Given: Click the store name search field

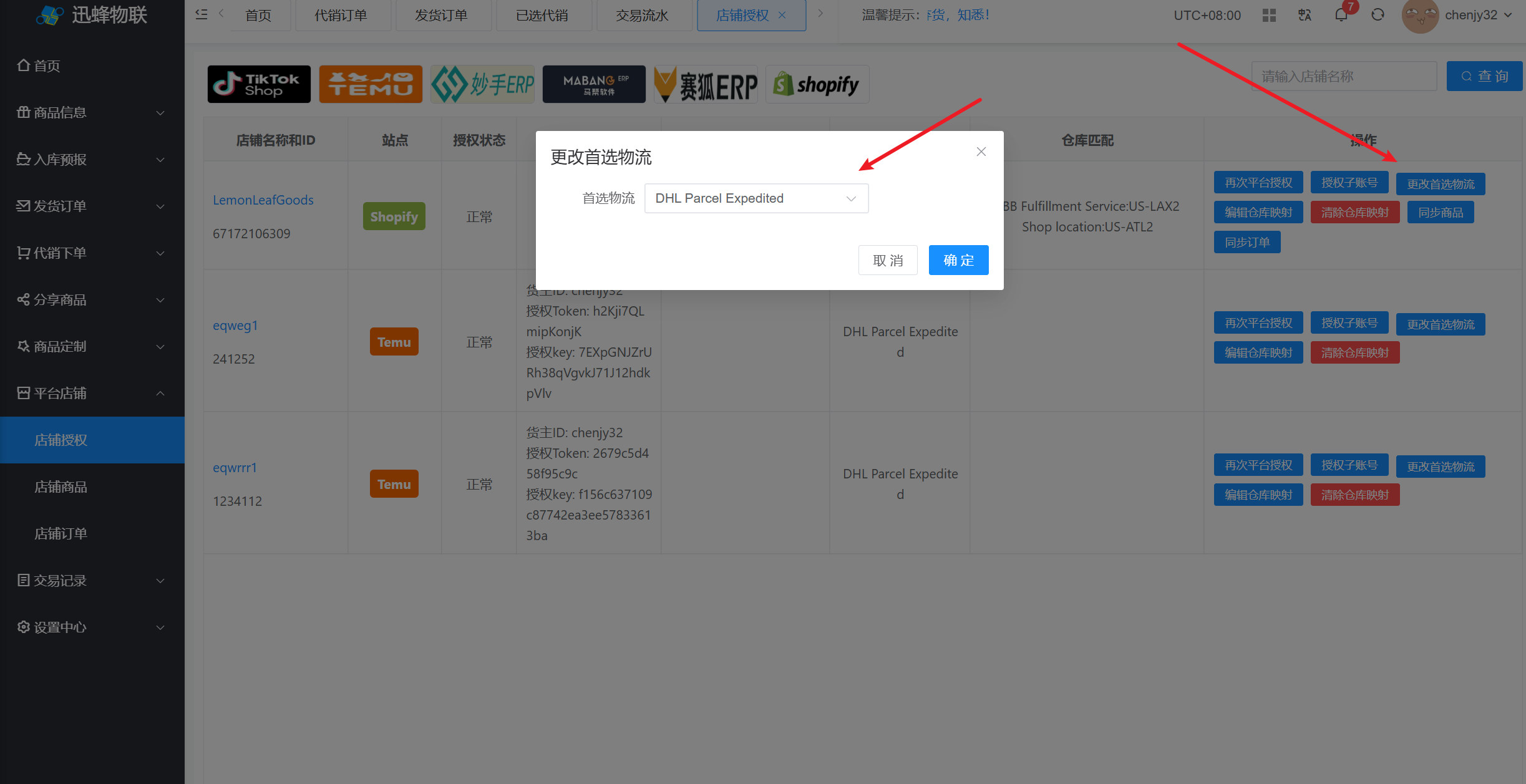Looking at the screenshot, I should [1344, 76].
